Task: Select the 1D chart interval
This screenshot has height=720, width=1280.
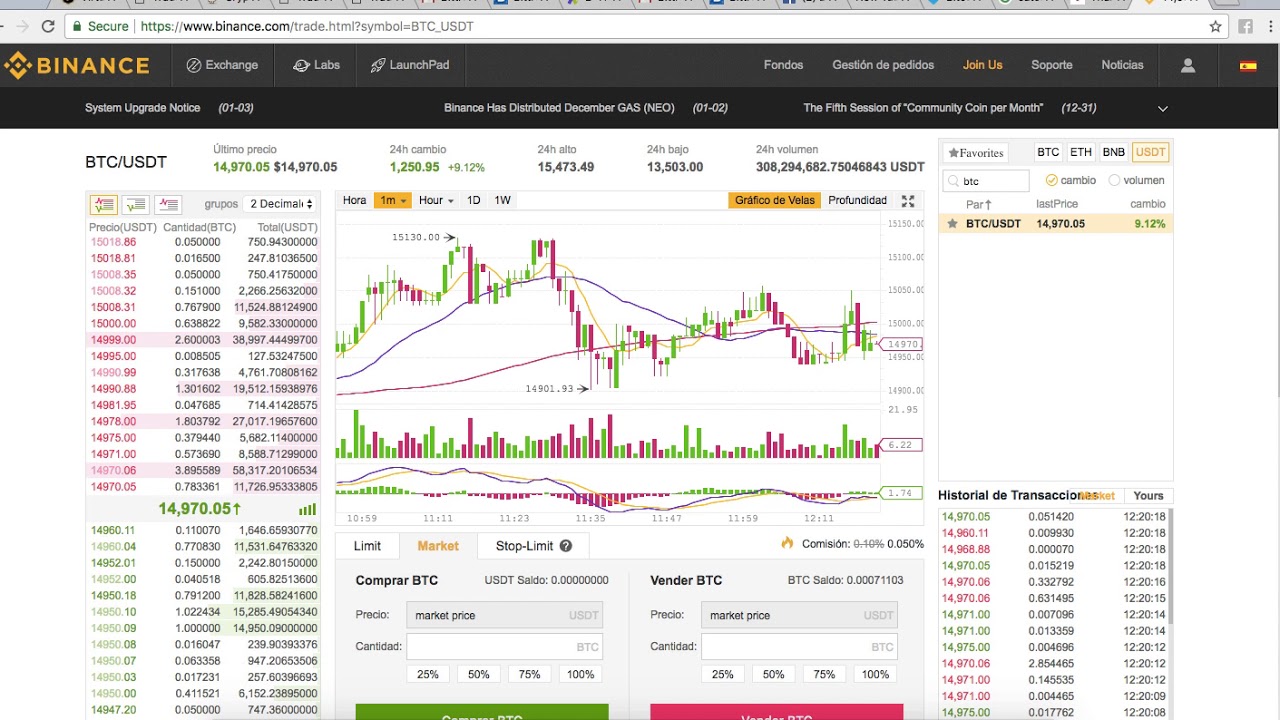Action: (x=474, y=200)
